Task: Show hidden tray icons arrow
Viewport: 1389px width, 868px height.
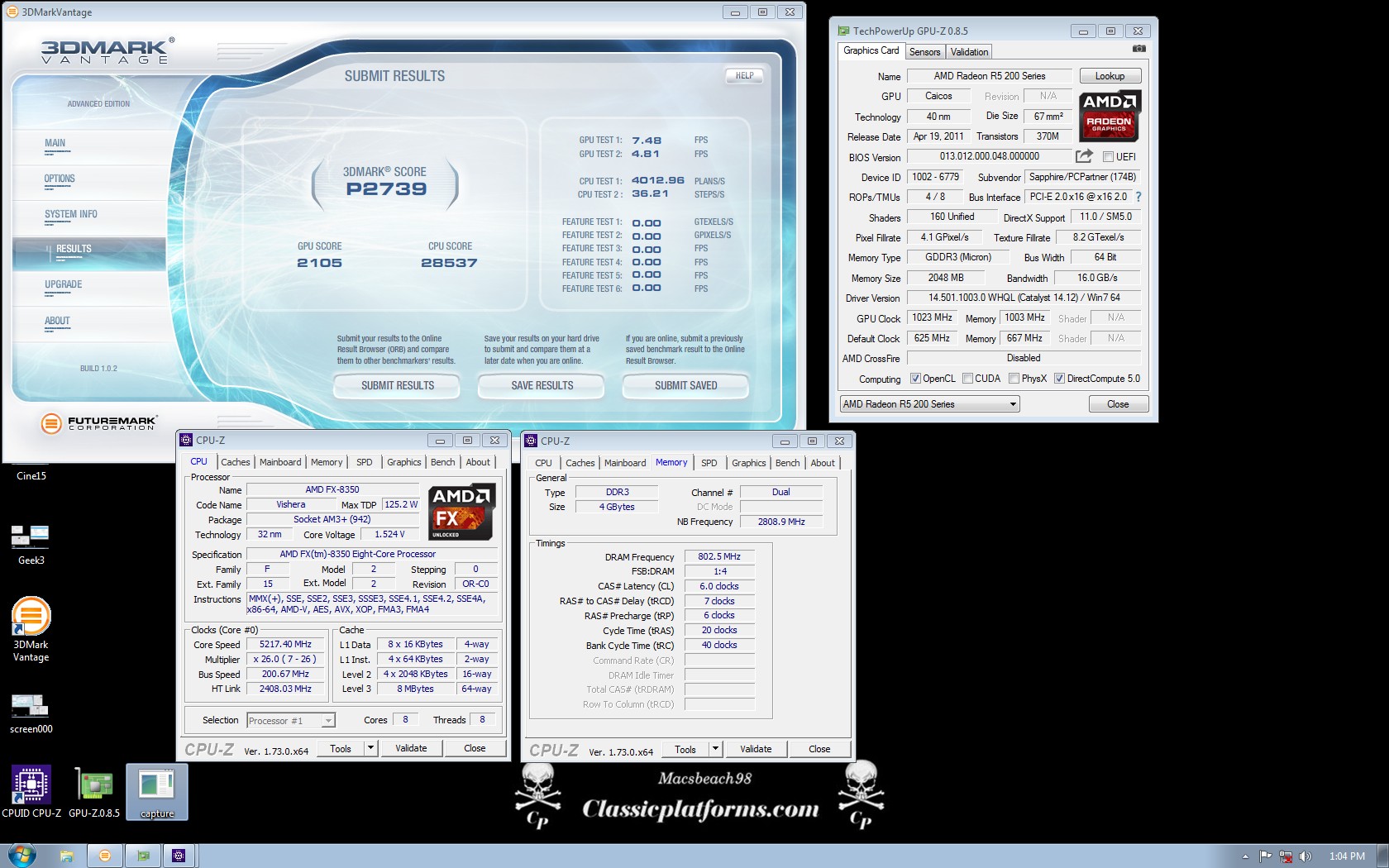Action: click(x=1245, y=856)
